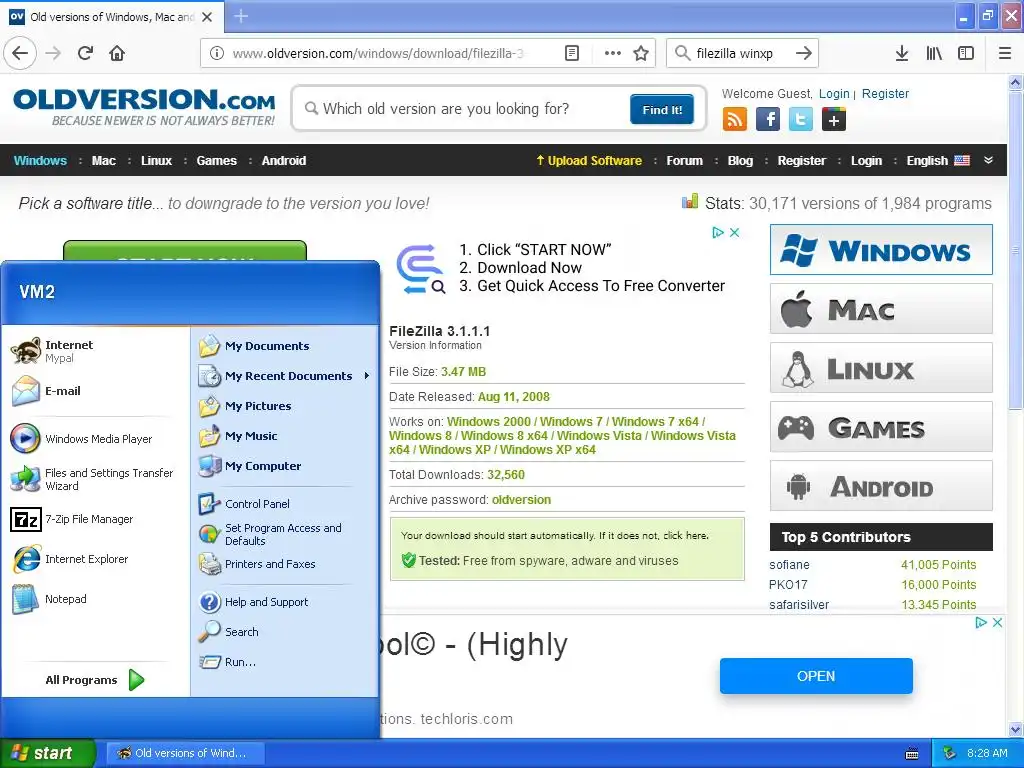The height and width of the screenshot is (768, 1024).
Task: Click the Android platform banner button
Action: click(881, 486)
